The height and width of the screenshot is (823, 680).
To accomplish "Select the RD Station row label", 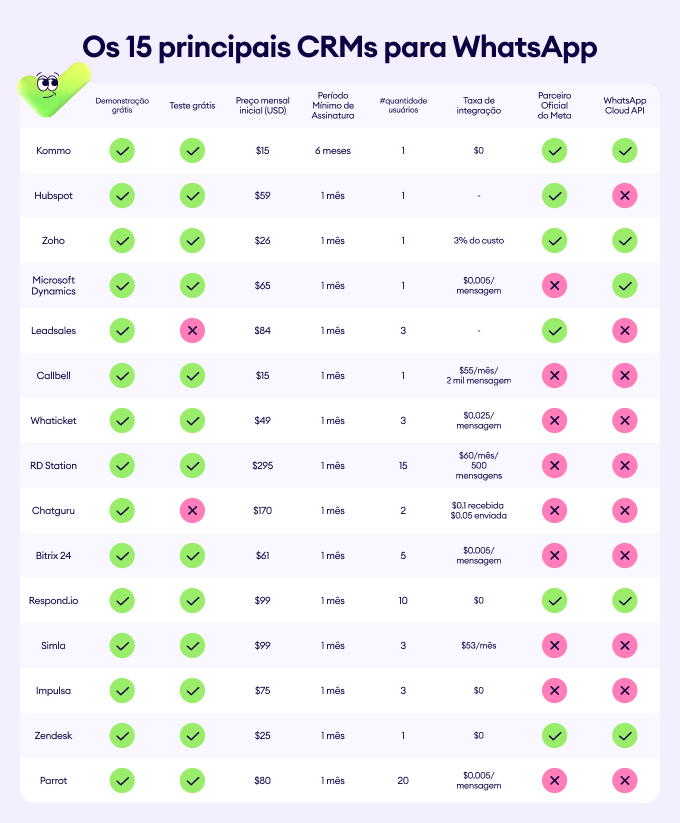I will click(54, 465).
